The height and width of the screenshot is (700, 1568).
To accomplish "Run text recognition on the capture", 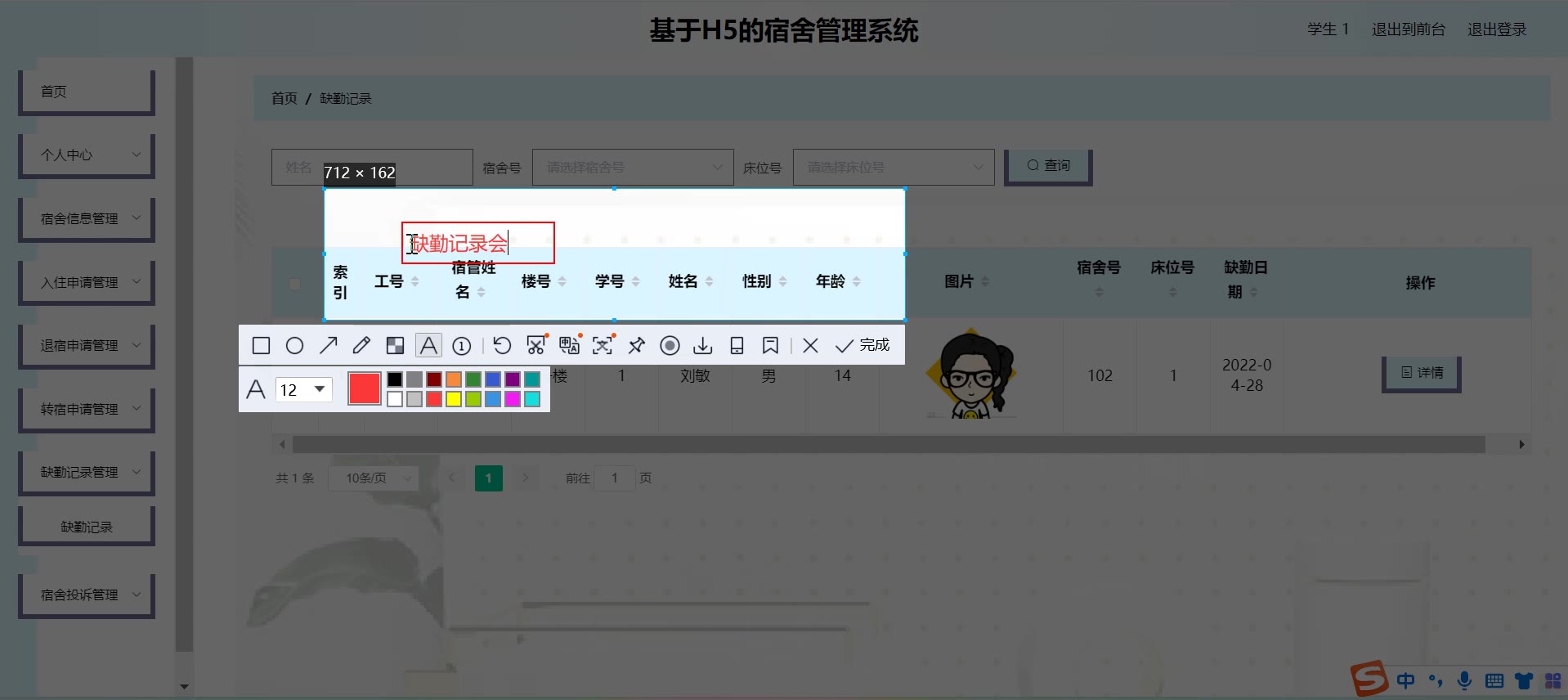I will coord(603,346).
